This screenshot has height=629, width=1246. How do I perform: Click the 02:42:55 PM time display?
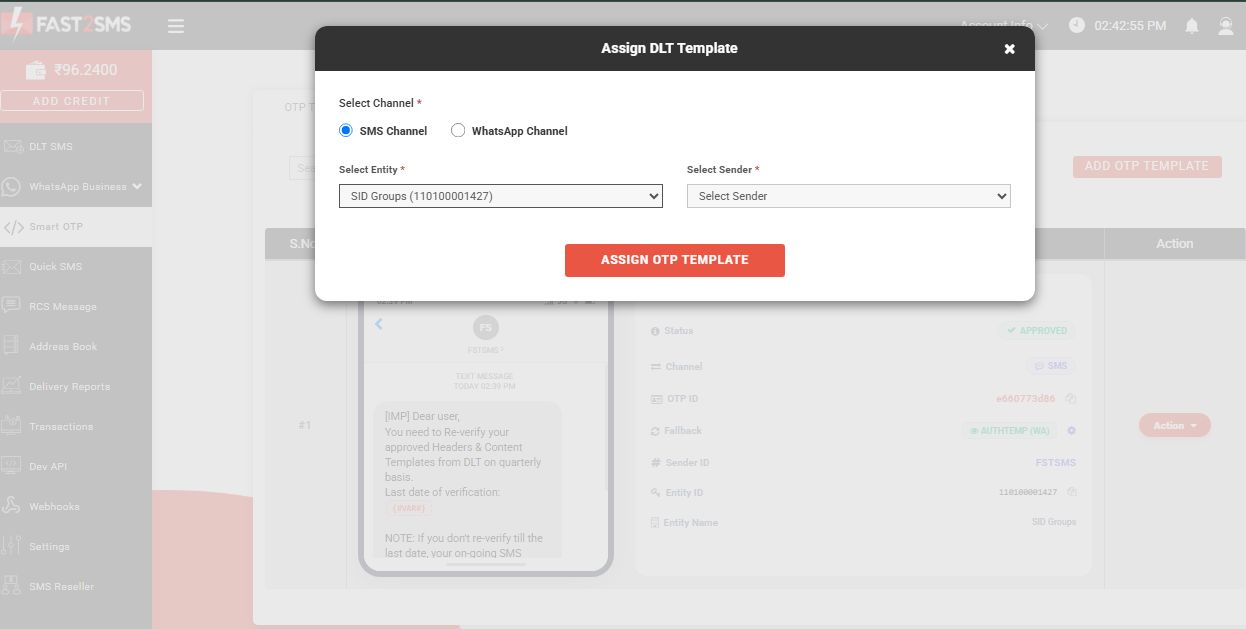tap(1130, 25)
